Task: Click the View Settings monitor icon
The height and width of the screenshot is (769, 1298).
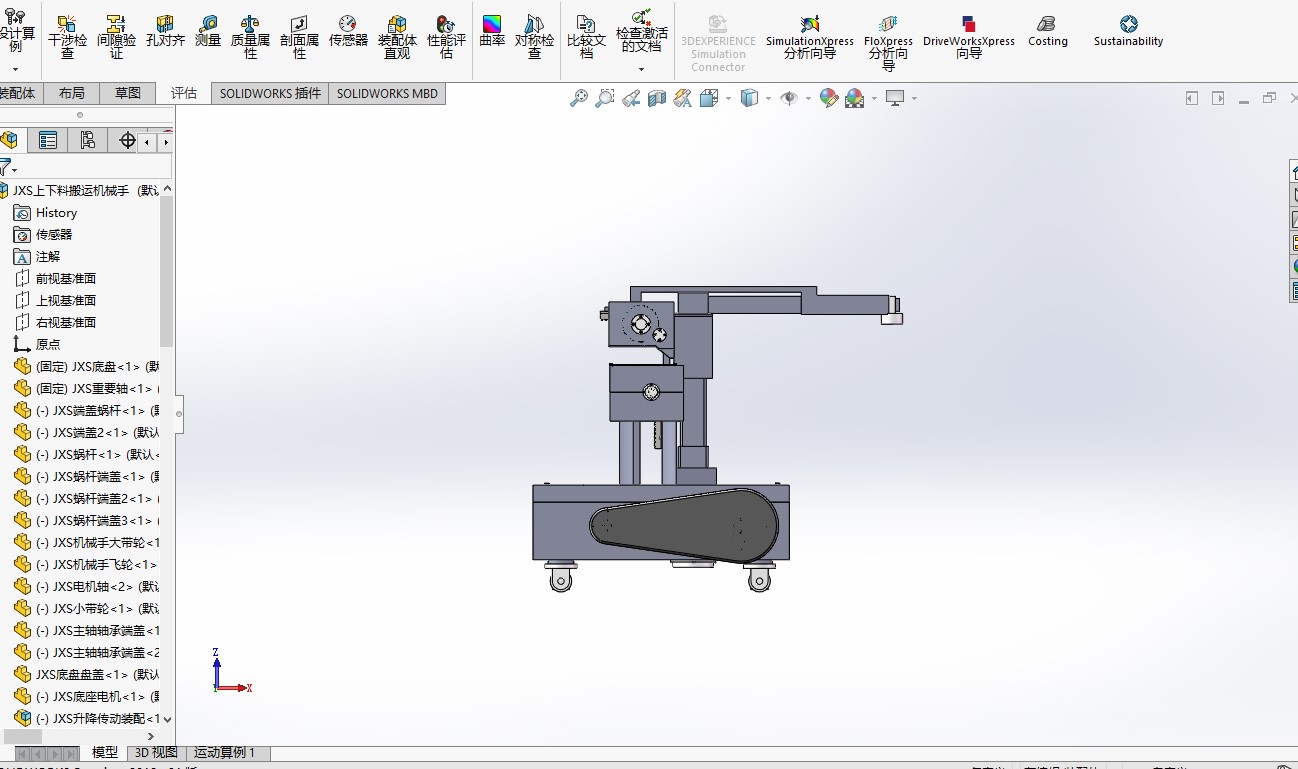Action: 895,98
